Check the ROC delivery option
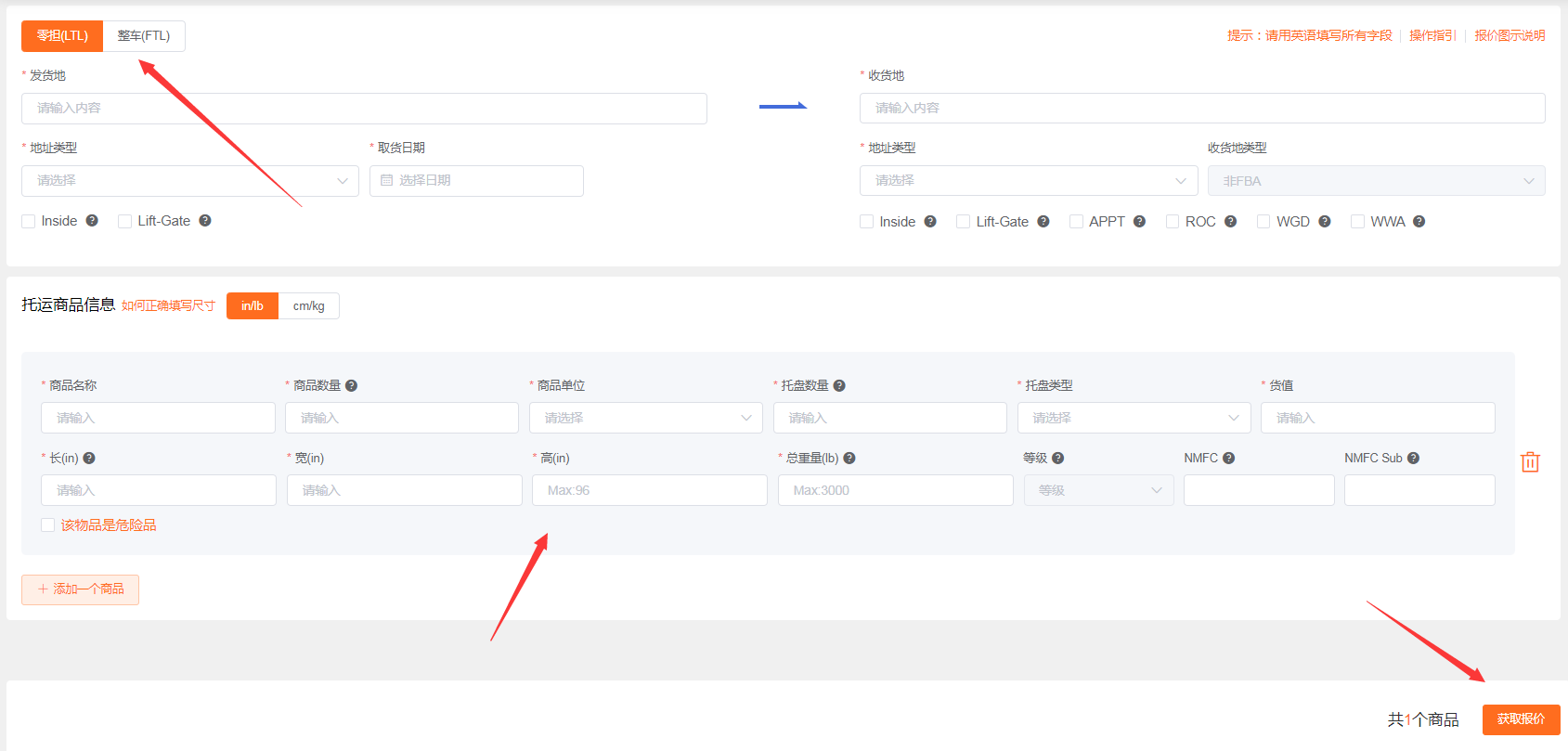Viewport: 1568px width, 751px height. (1173, 222)
